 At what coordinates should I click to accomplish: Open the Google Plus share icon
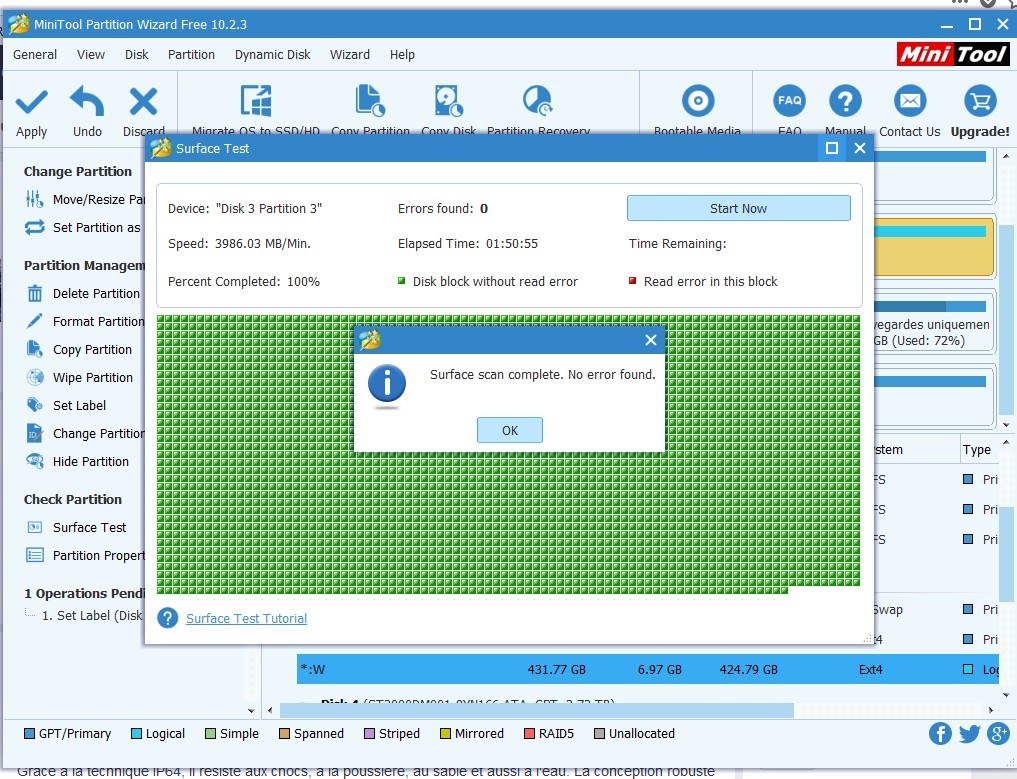tap(998, 734)
